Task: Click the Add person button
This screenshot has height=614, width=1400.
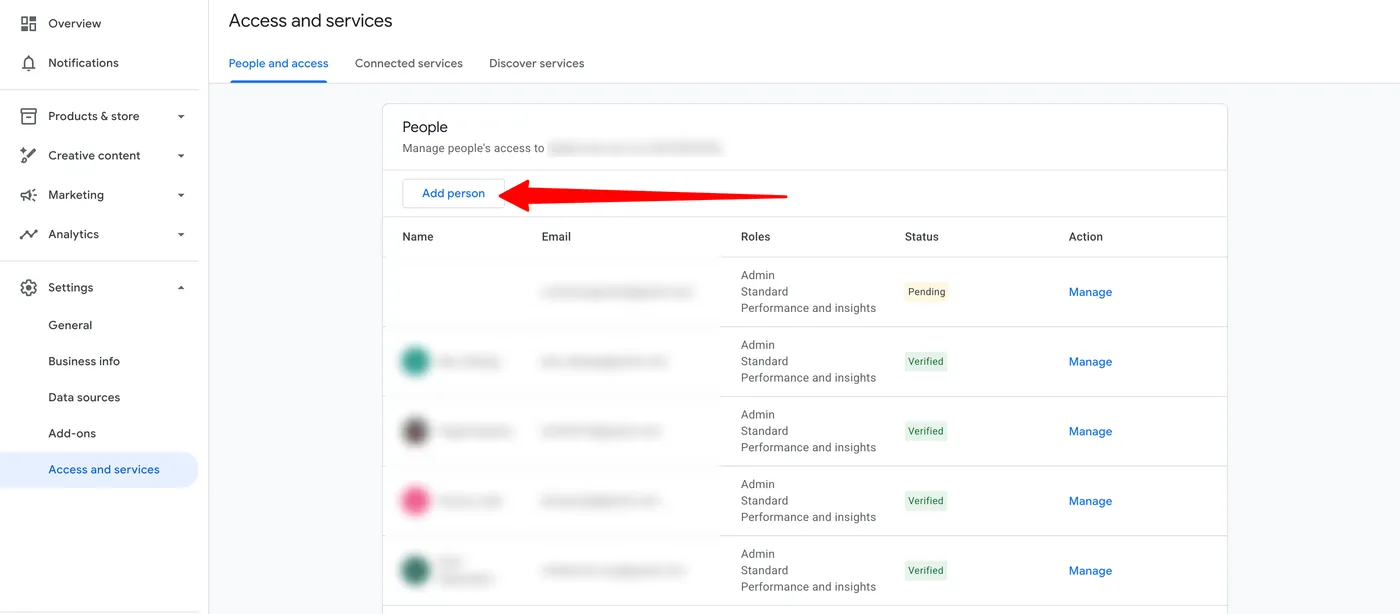Action: coord(453,193)
